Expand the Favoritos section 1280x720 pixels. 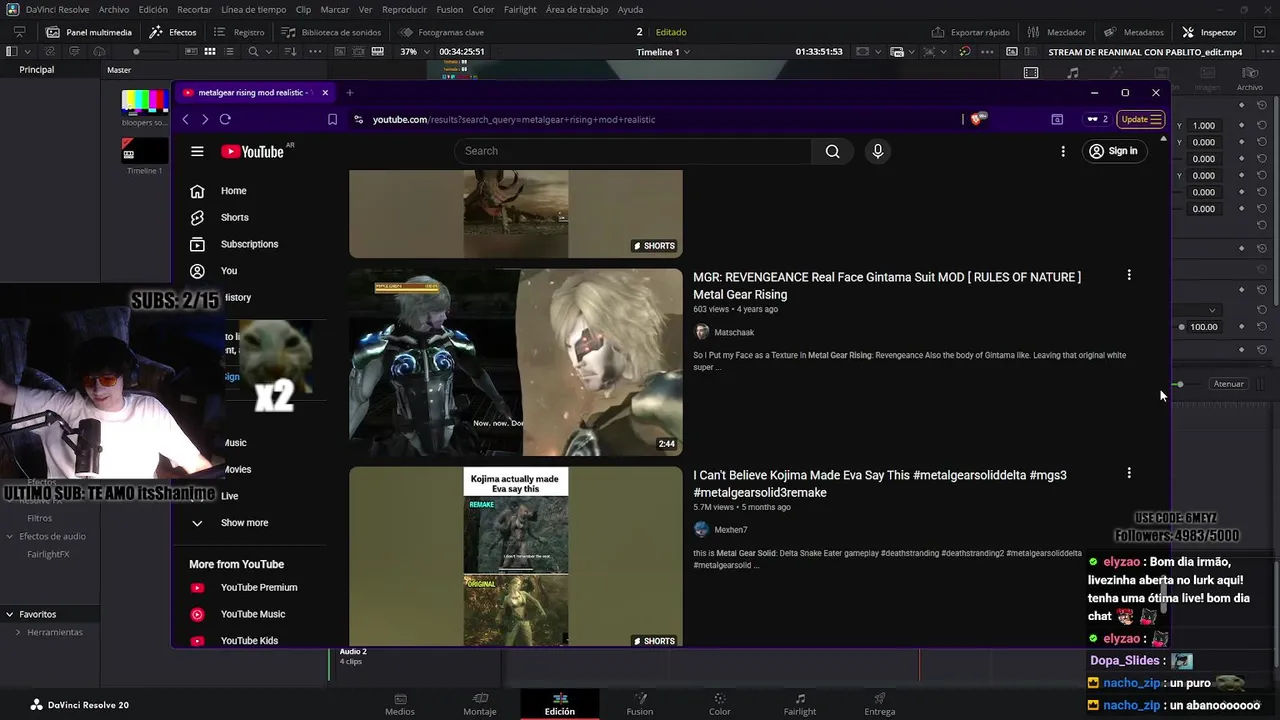[9, 614]
